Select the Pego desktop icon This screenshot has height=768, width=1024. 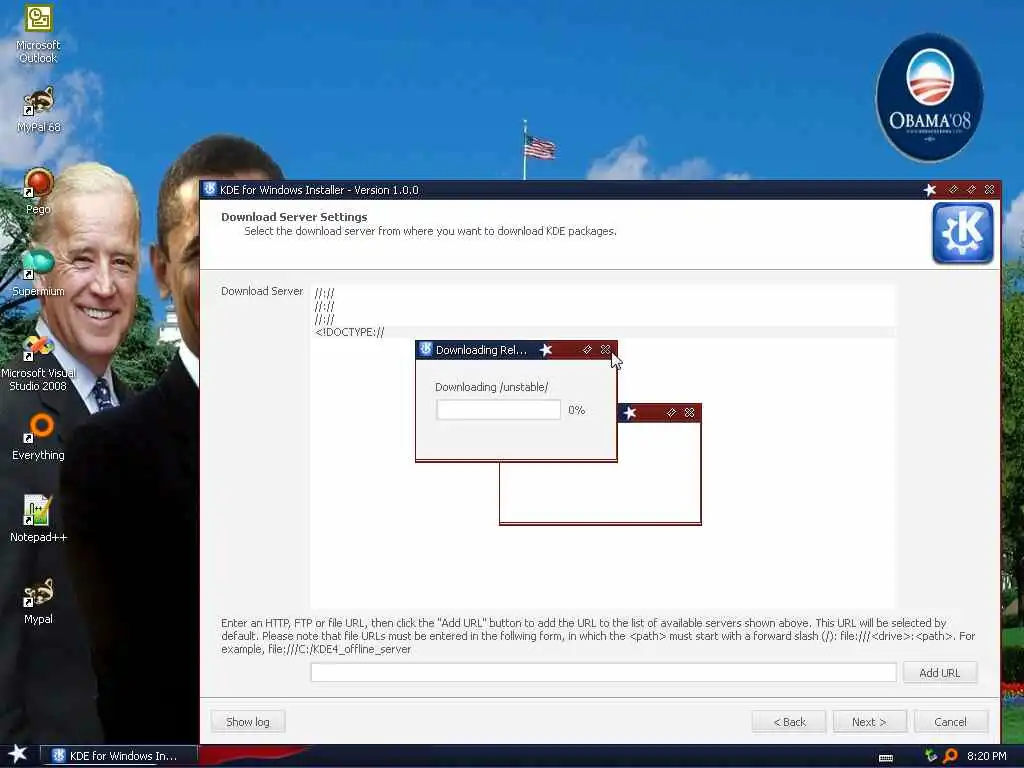click(x=38, y=191)
